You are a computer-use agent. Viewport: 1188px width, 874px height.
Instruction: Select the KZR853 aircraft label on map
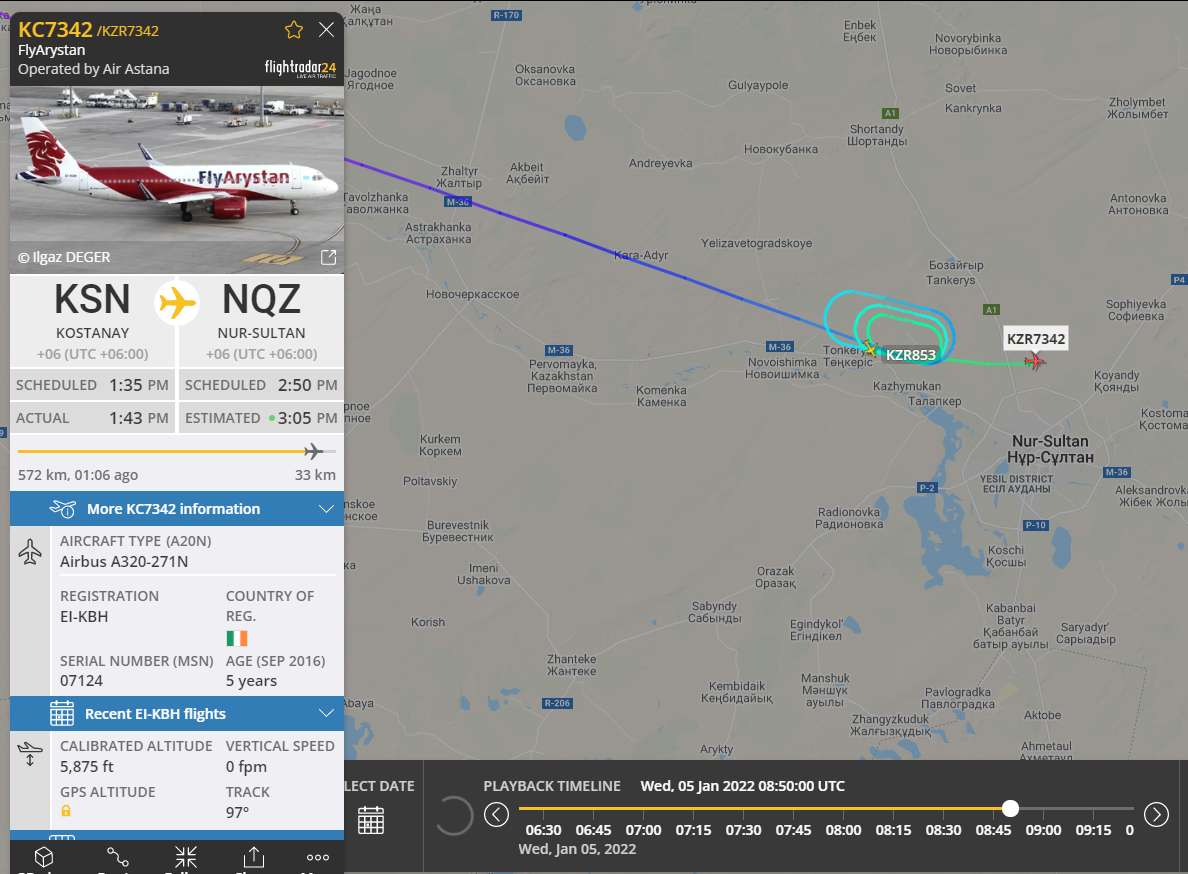click(x=910, y=354)
